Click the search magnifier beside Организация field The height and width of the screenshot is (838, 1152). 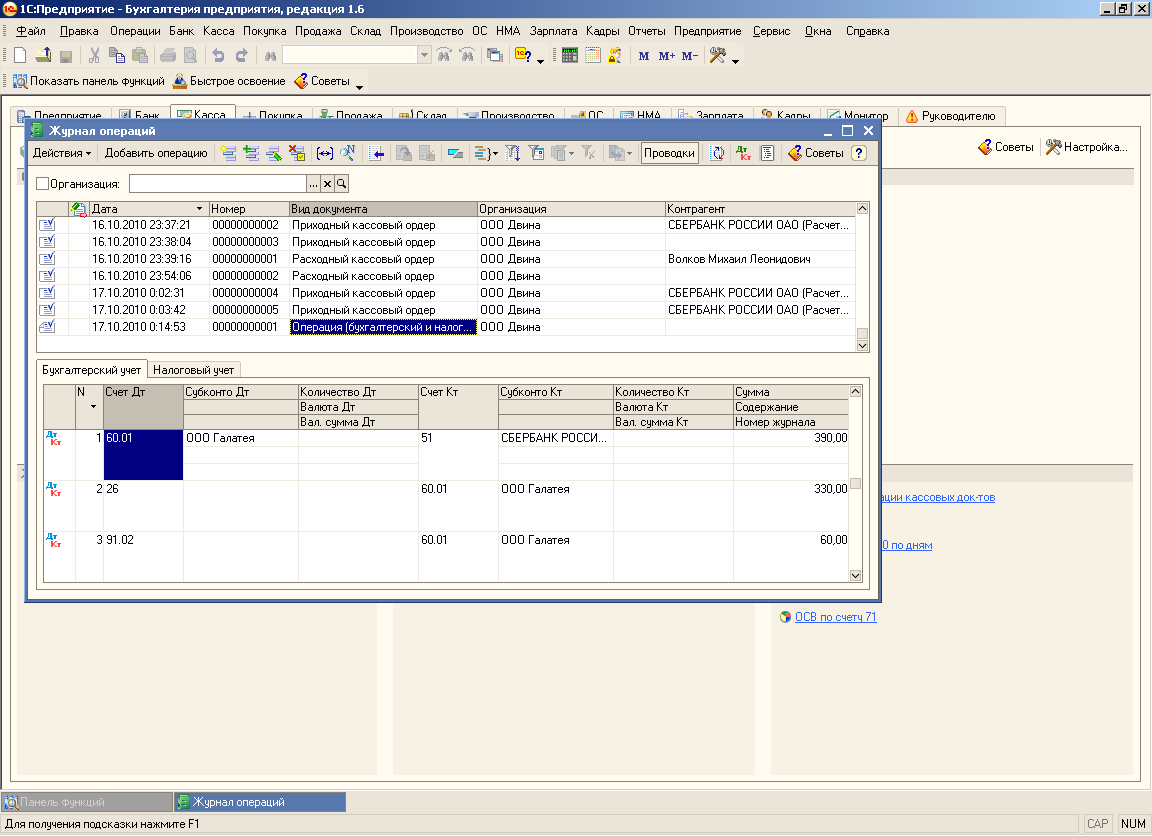(342, 184)
